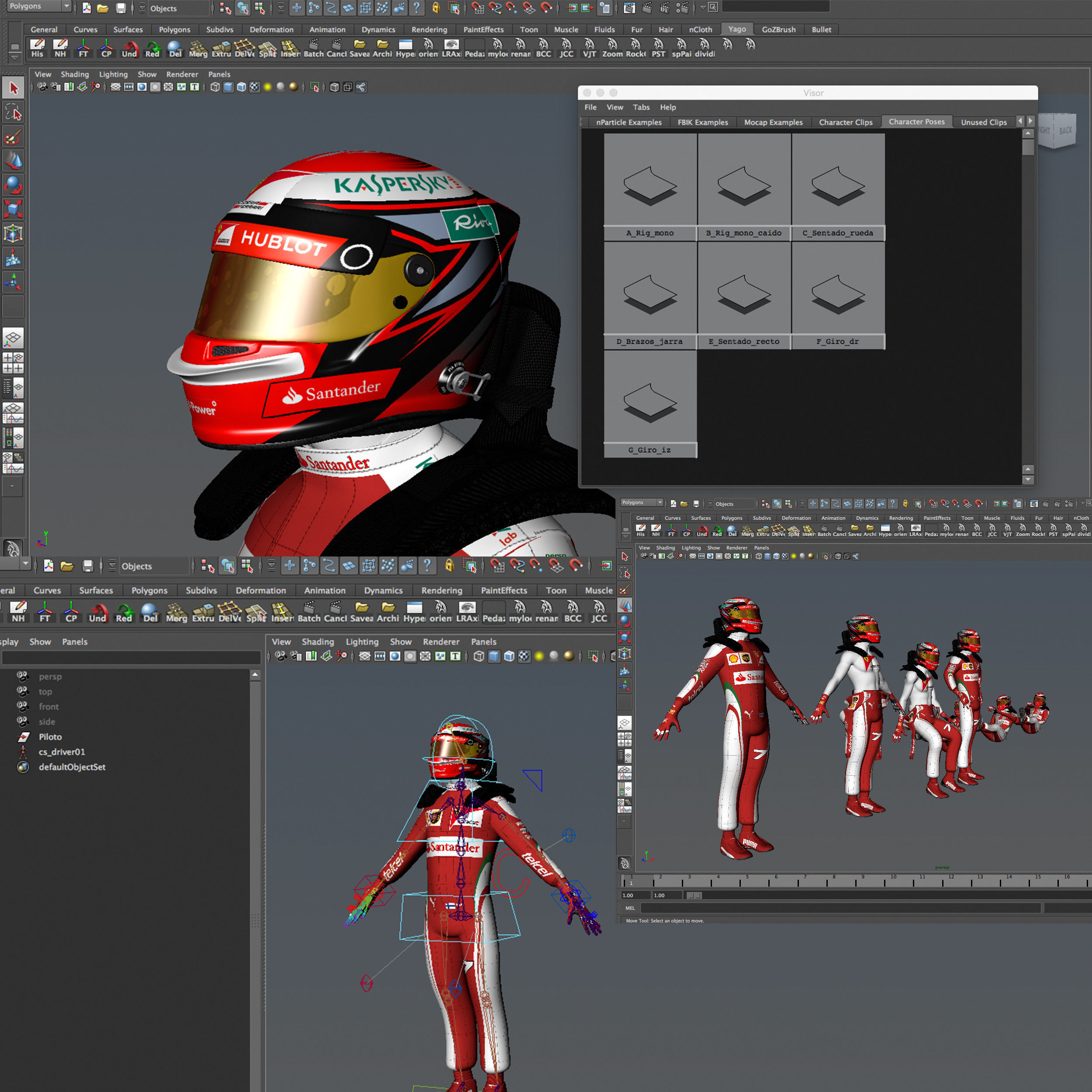Open the Visor window File menu
Screen dimensions: 1092x1092
tap(590, 107)
